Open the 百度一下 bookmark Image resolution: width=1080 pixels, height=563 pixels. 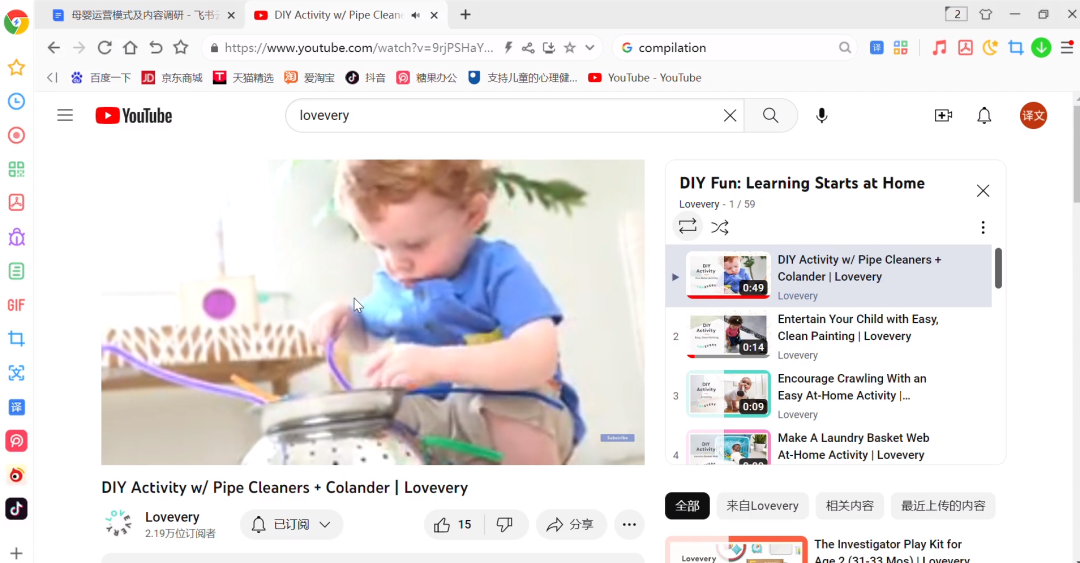(x=101, y=78)
